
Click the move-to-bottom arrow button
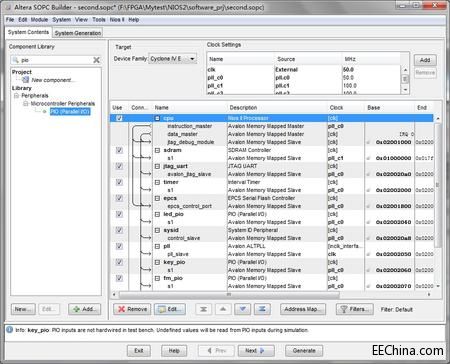[x=262, y=309]
